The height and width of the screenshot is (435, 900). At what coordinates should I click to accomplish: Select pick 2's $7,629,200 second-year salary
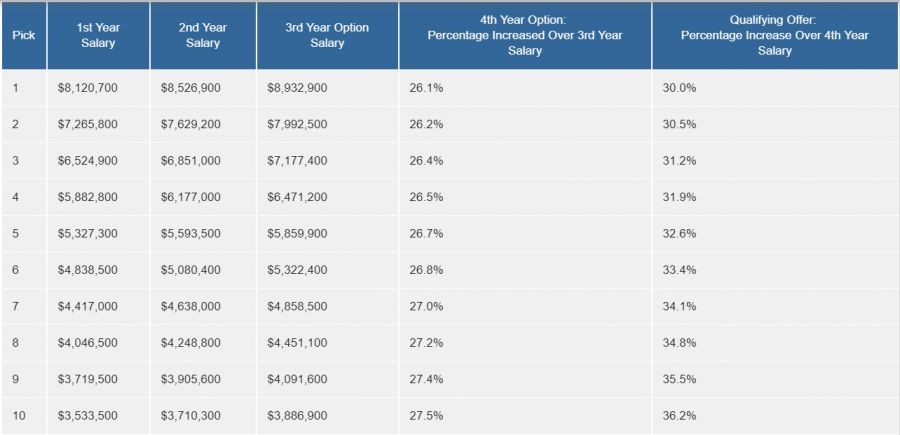(x=190, y=124)
